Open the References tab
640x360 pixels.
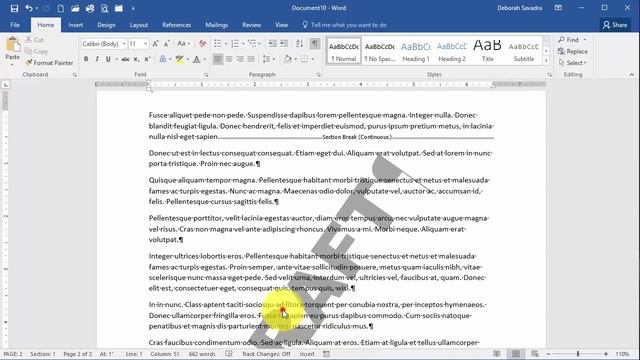176,25
